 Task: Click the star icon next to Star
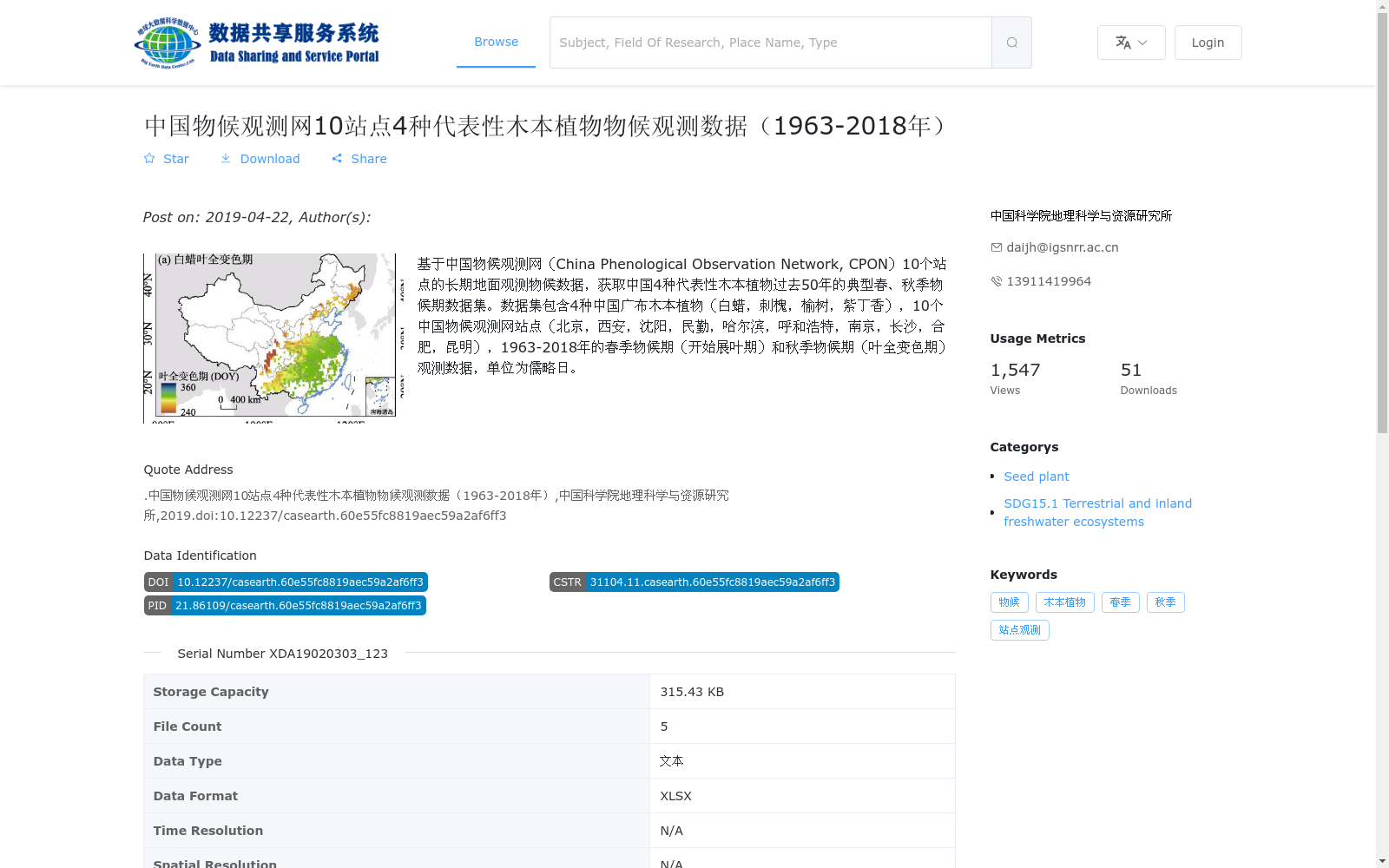pos(149,159)
